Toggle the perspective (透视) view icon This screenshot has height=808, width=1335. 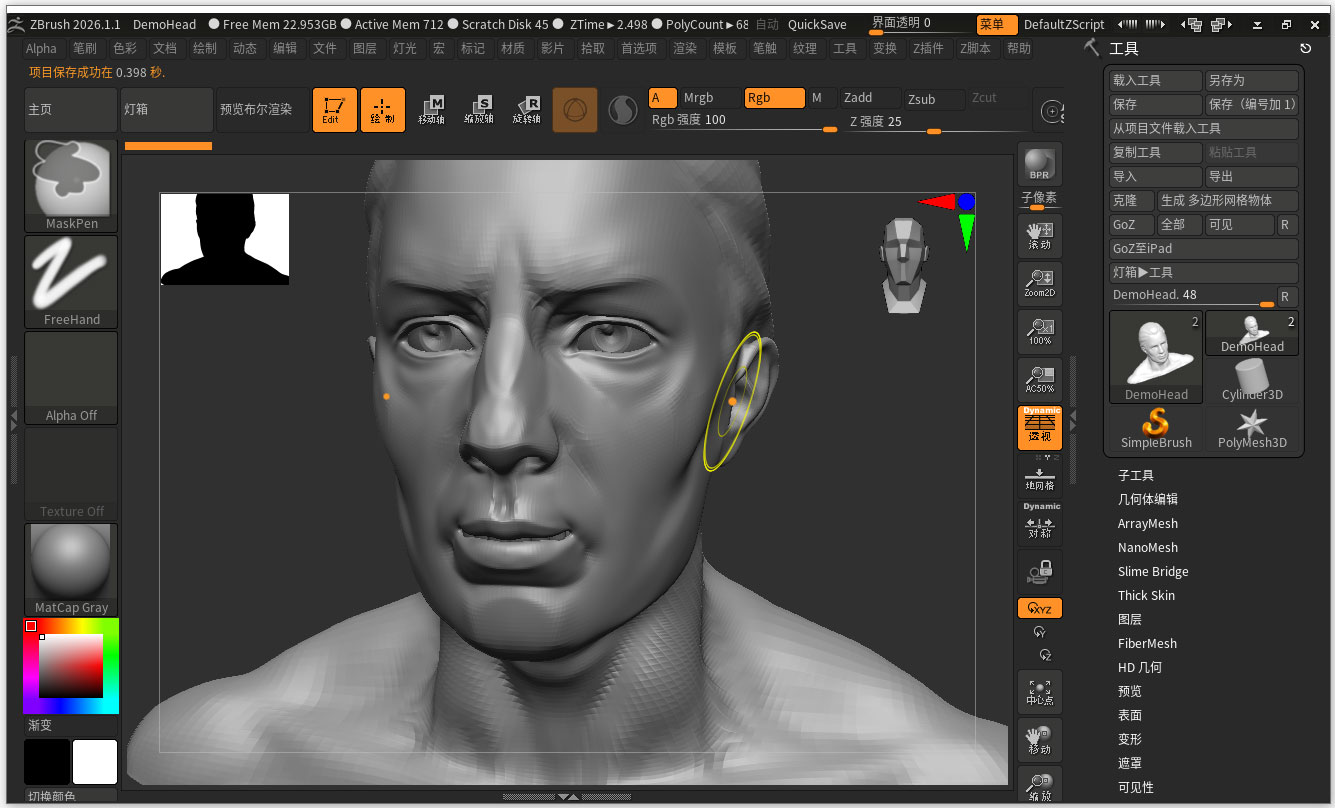tap(1039, 427)
